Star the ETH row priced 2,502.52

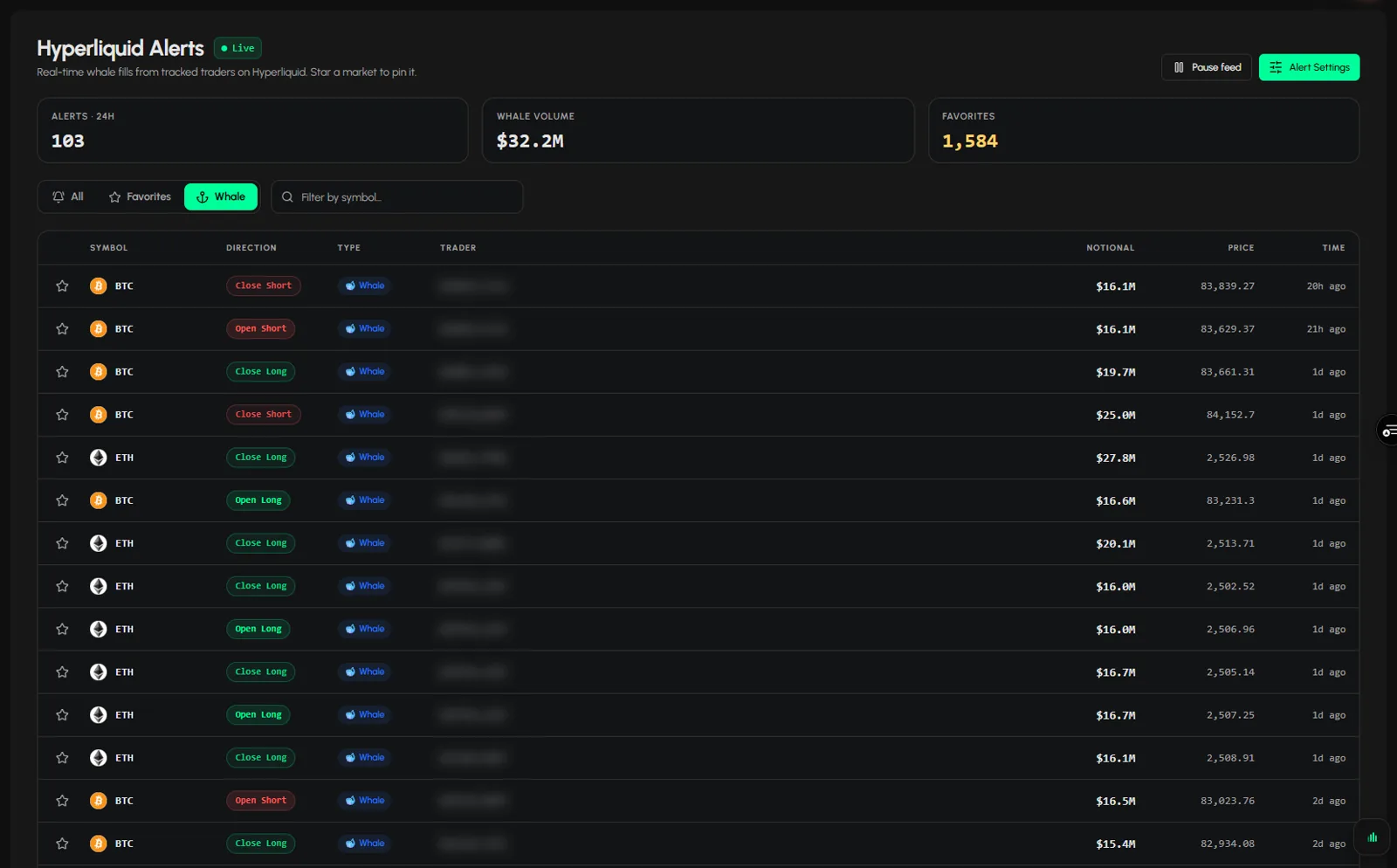pos(62,586)
